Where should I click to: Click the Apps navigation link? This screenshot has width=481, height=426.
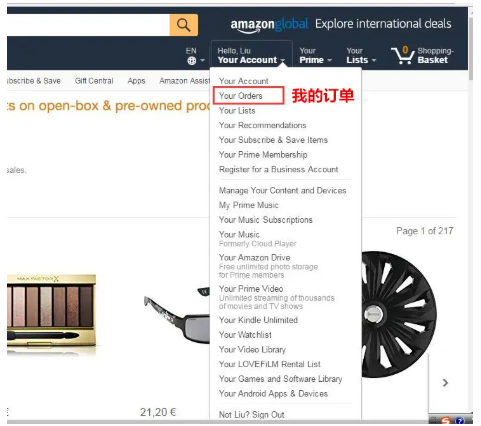tap(136, 81)
